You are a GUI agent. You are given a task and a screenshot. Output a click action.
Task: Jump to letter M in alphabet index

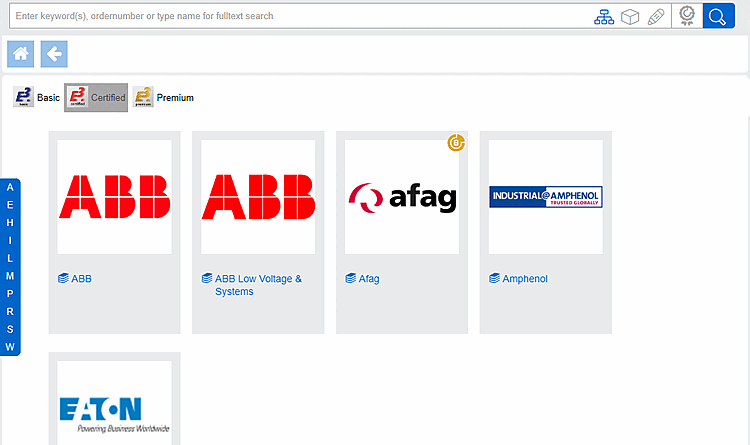coord(10,276)
